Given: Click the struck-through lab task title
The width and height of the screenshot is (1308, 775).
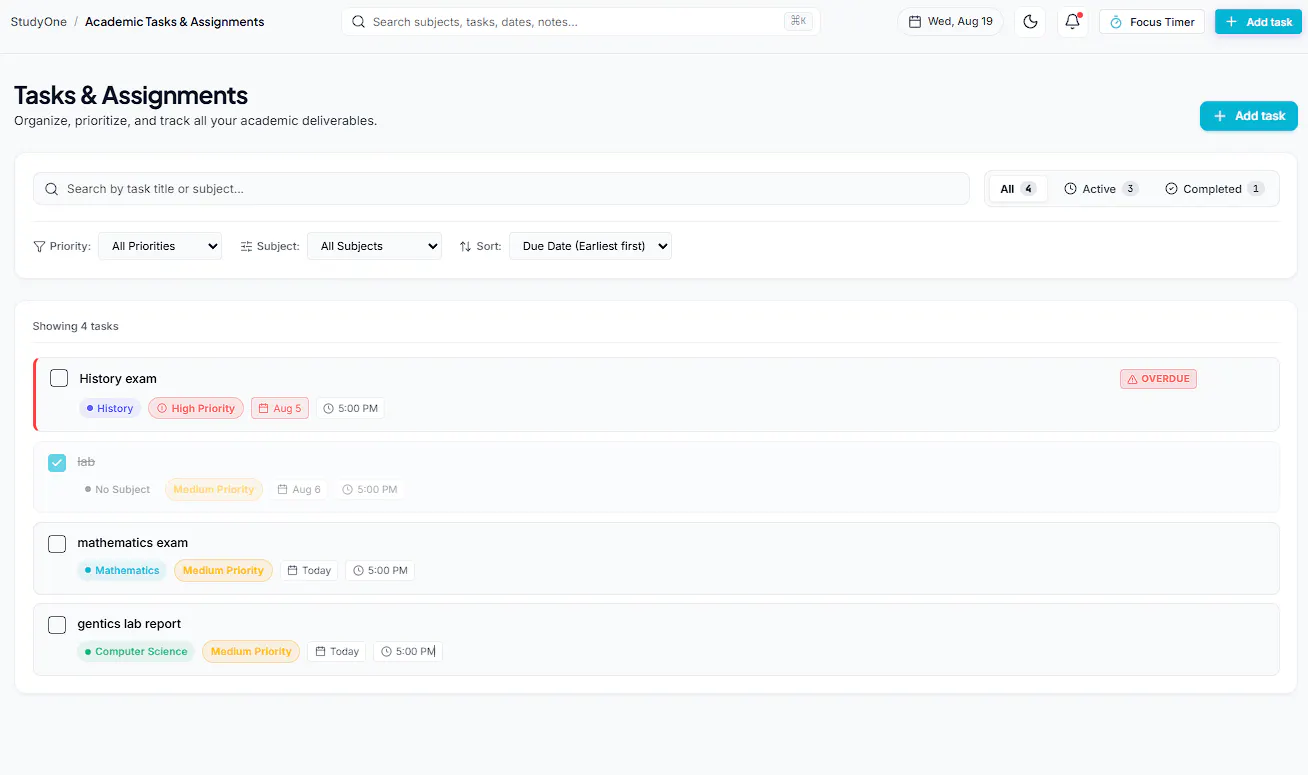Looking at the screenshot, I should (x=86, y=462).
